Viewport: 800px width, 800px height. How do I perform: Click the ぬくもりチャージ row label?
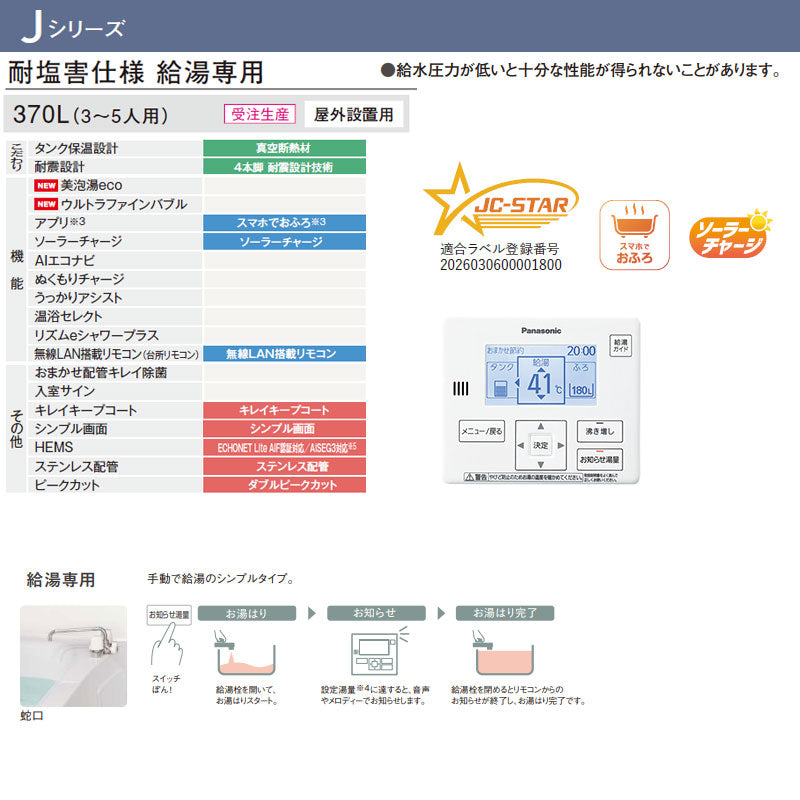79,279
